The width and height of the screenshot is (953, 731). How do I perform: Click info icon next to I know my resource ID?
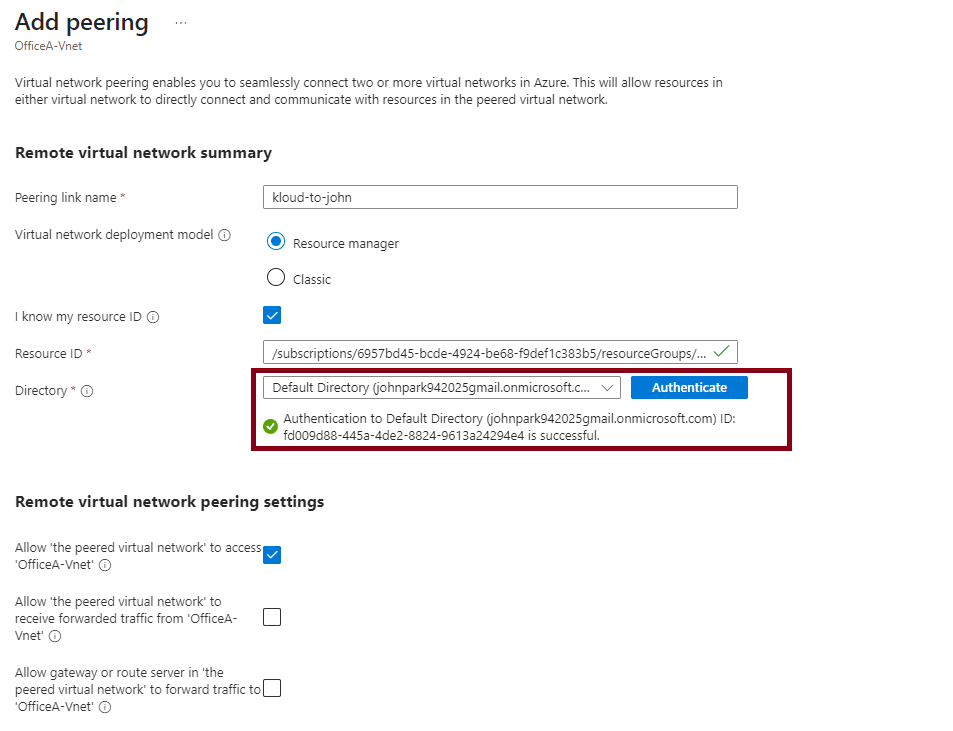coord(153,317)
